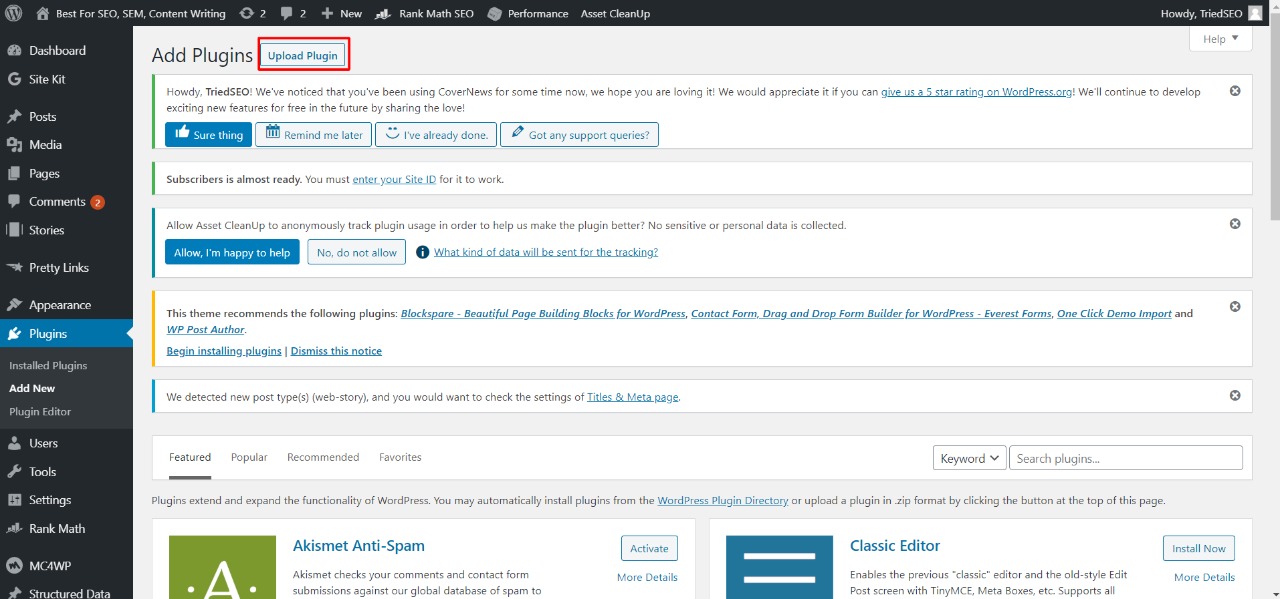This screenshot has width=1280, height=599.
Task: Dismiss the theme recommended plugins notice
Action: pyautogui.click(x=1235, y=306)
